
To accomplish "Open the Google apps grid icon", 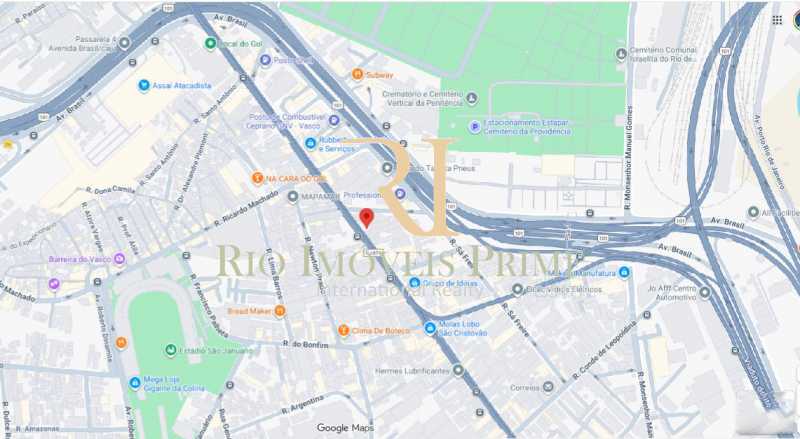I will [x=777, y=20].
